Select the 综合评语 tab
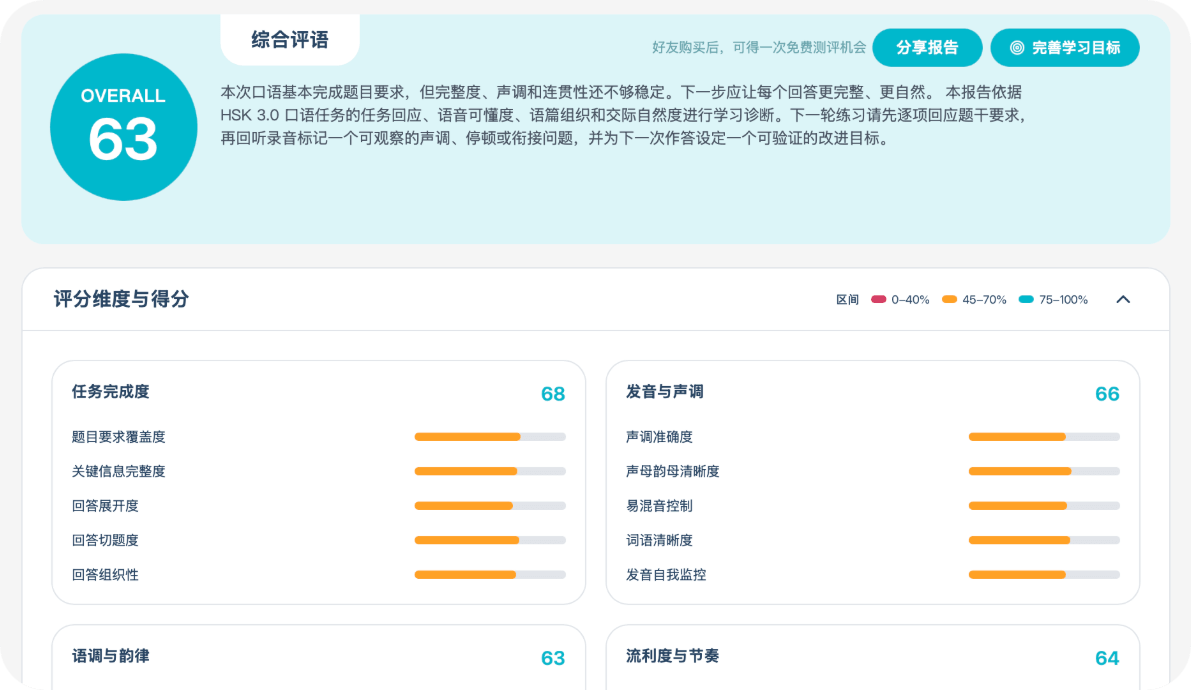 289,40
